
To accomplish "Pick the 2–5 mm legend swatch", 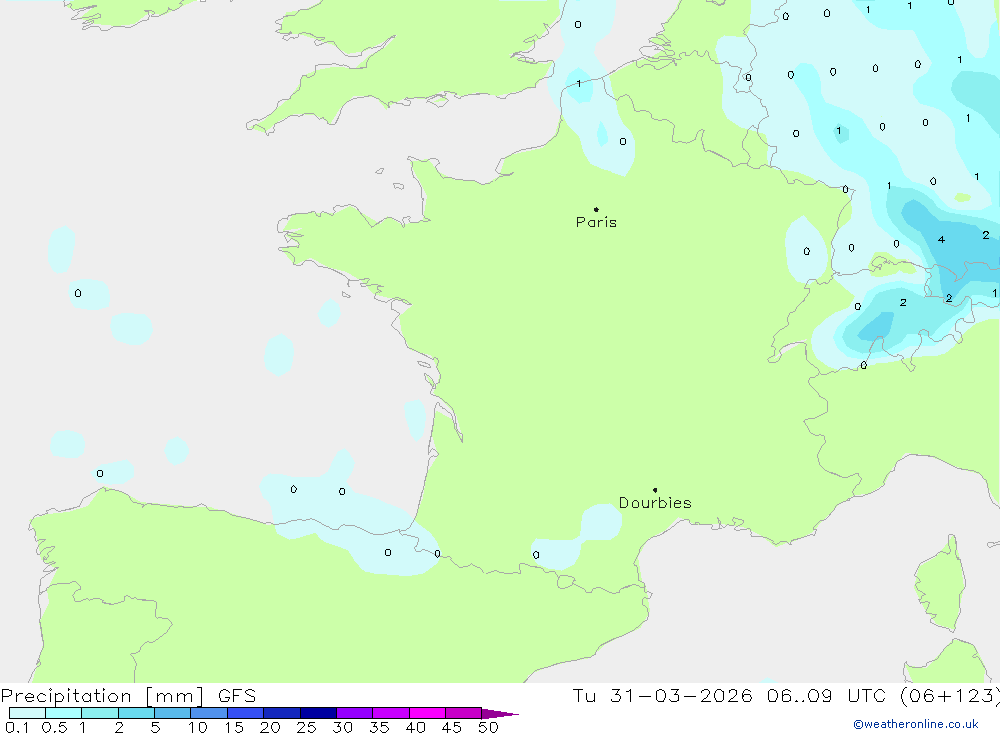I will point(136,713).
